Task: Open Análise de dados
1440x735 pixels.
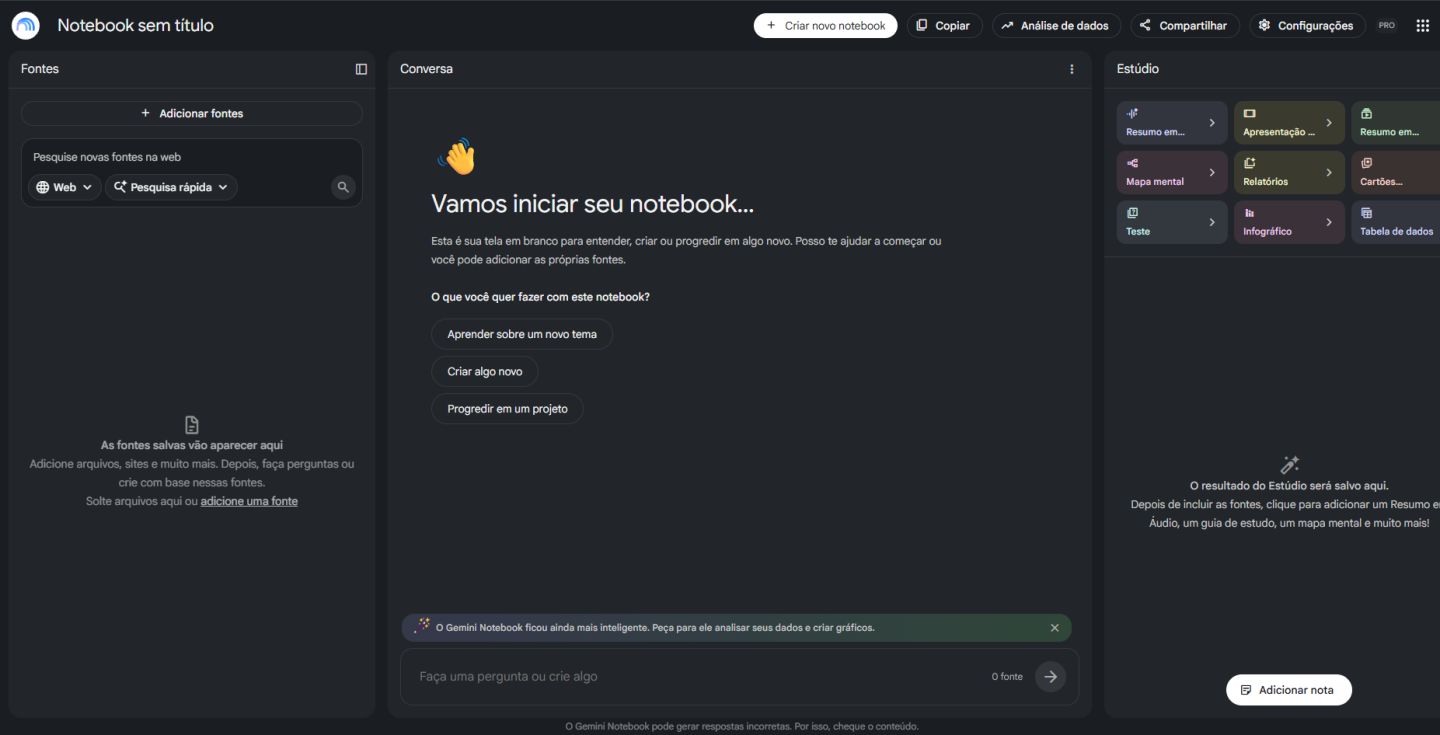Action: [1056, 26]
